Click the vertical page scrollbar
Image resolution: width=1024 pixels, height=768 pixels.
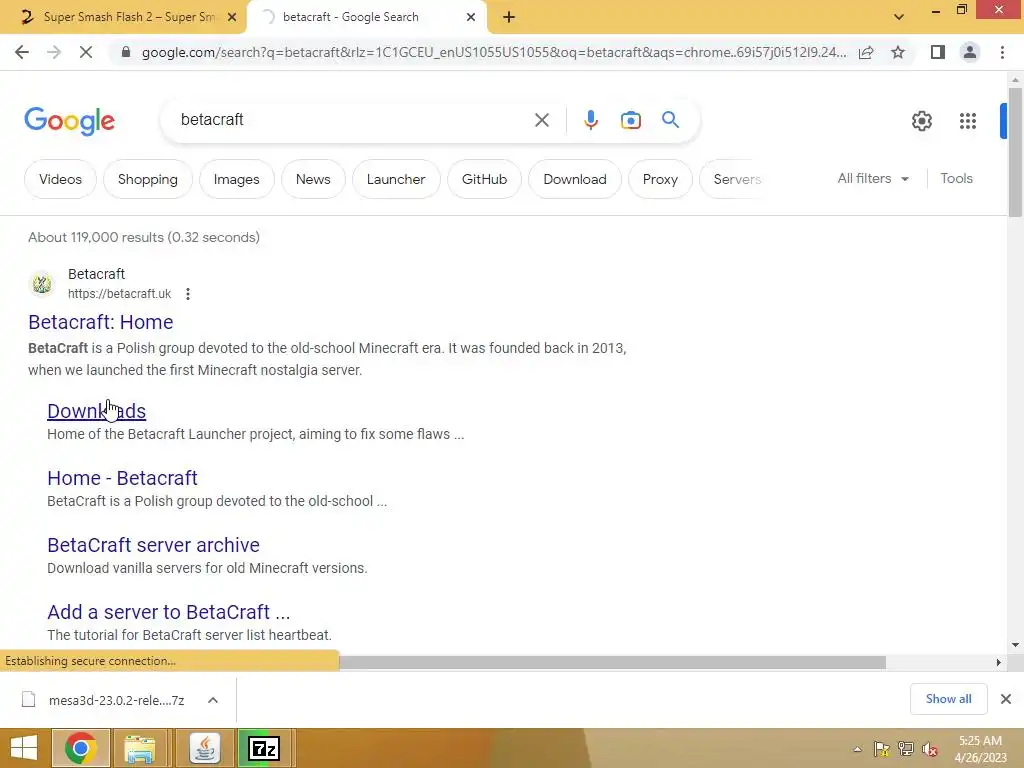[x=1015, y=152]
